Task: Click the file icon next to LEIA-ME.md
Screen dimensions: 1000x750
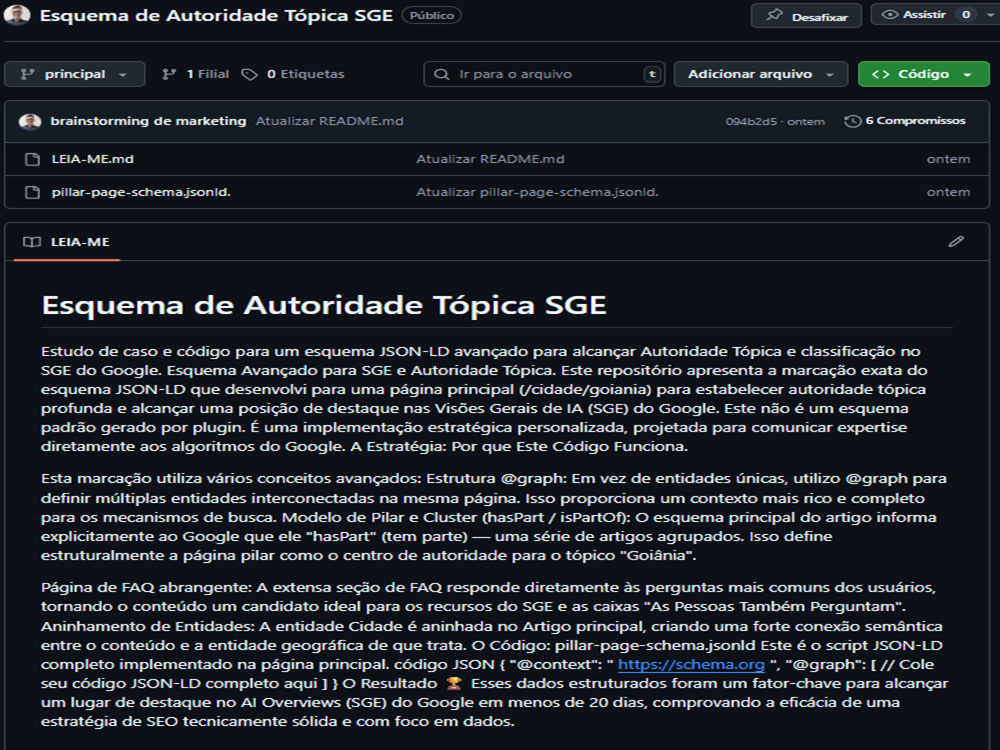Action: coord(32,159)
